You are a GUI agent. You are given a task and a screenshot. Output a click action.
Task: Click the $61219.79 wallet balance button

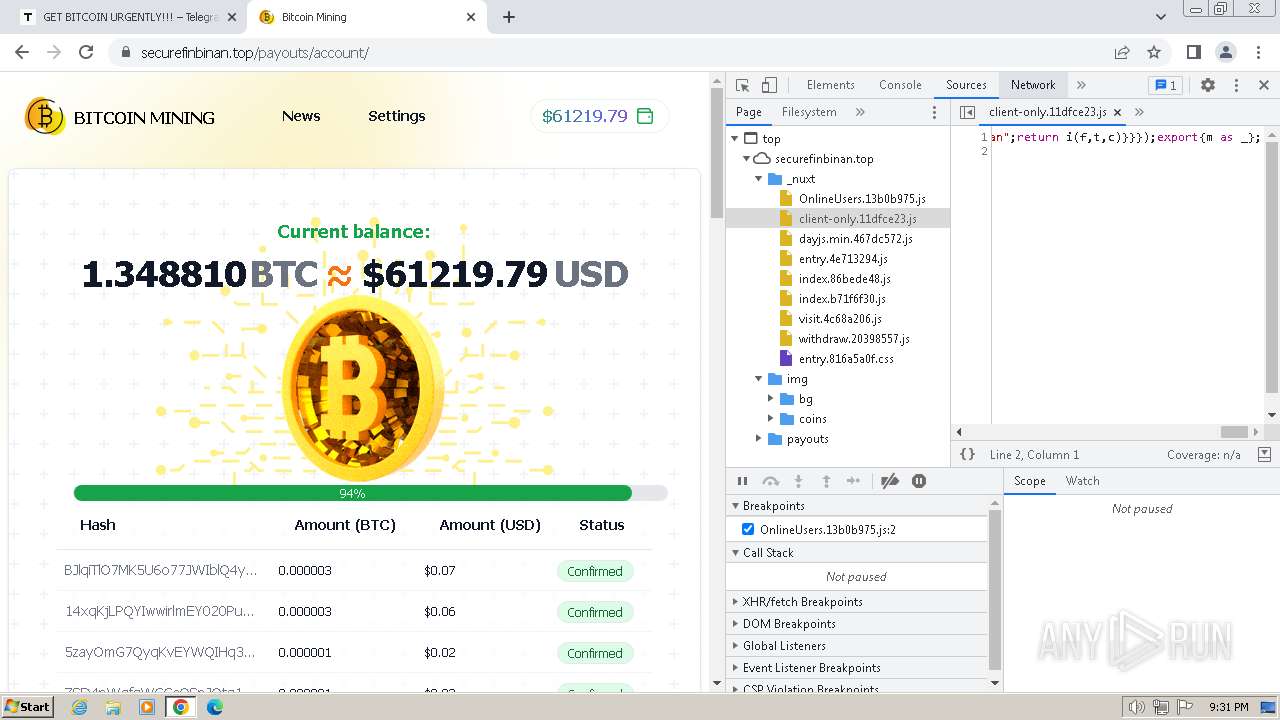[598, 116]
